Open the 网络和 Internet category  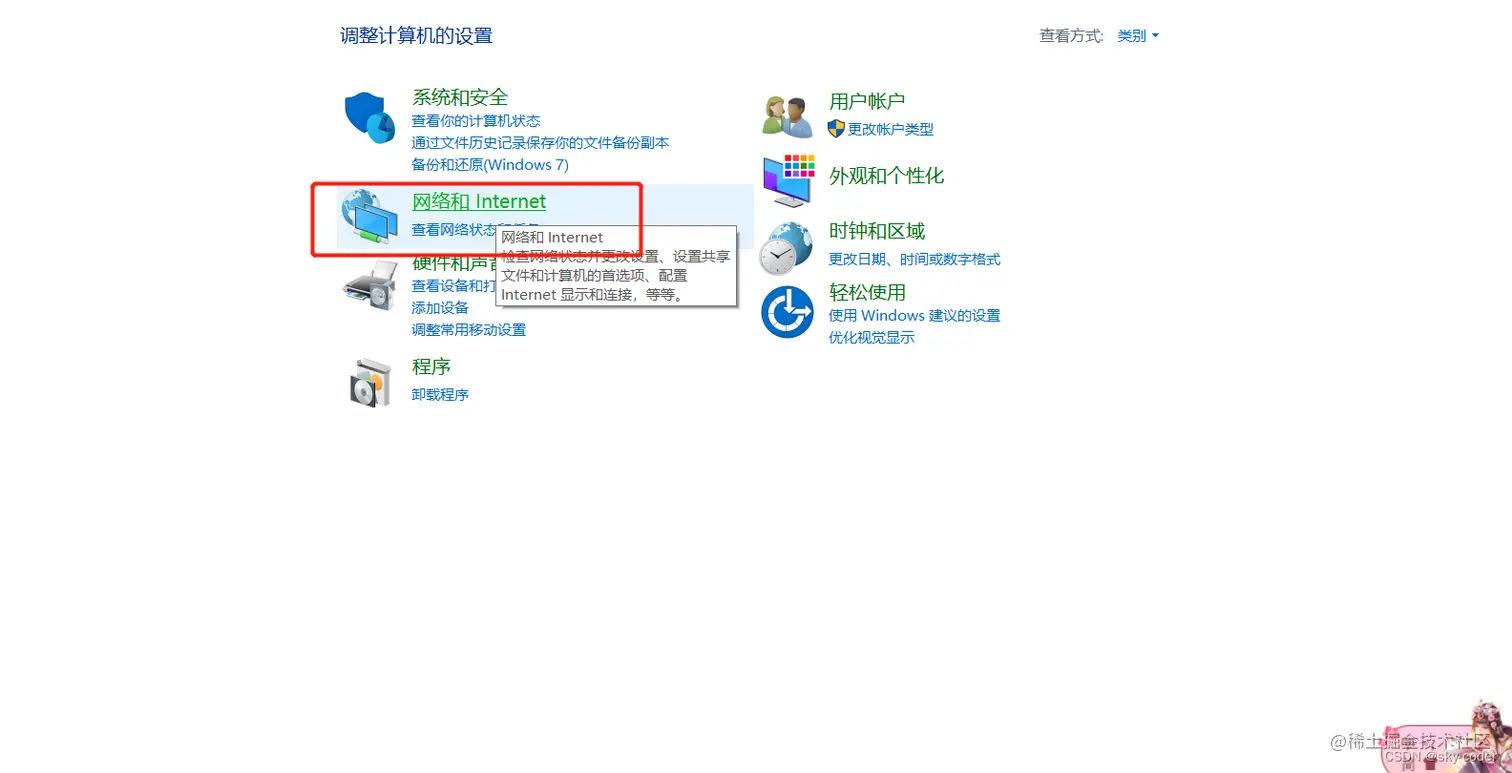(x=479, y=201)
